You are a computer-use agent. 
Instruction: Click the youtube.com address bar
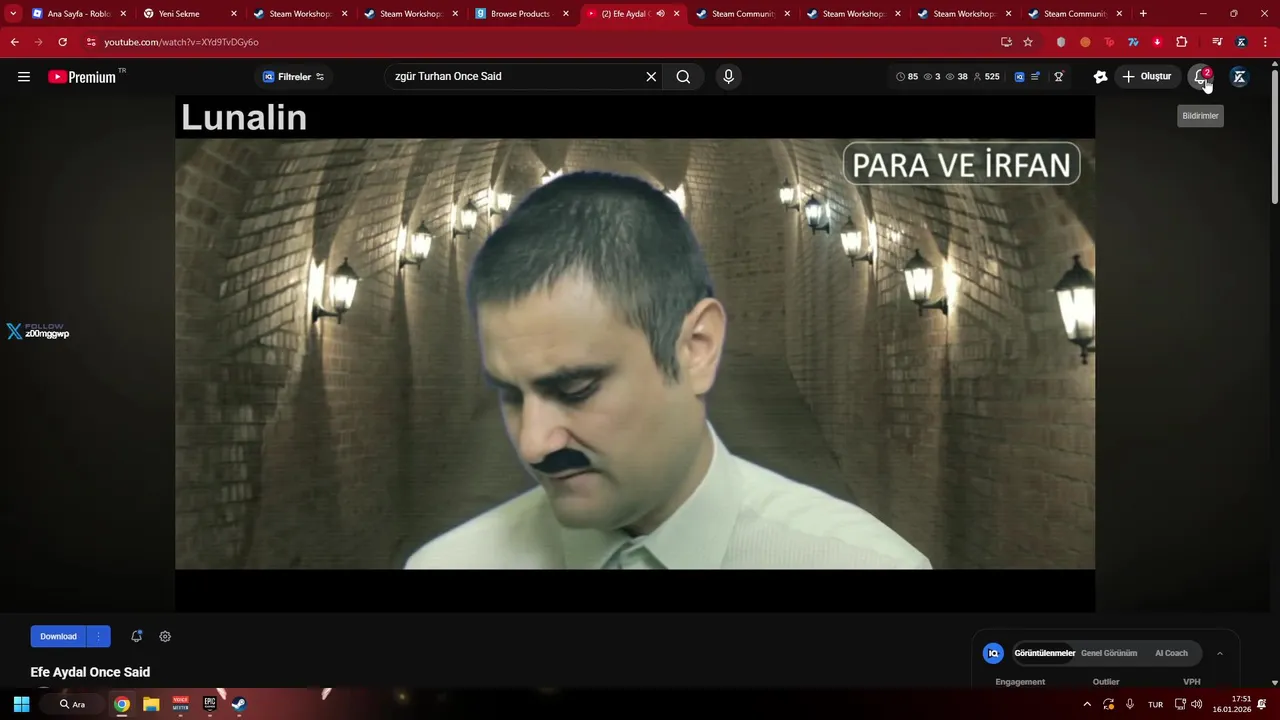point(540,42)
